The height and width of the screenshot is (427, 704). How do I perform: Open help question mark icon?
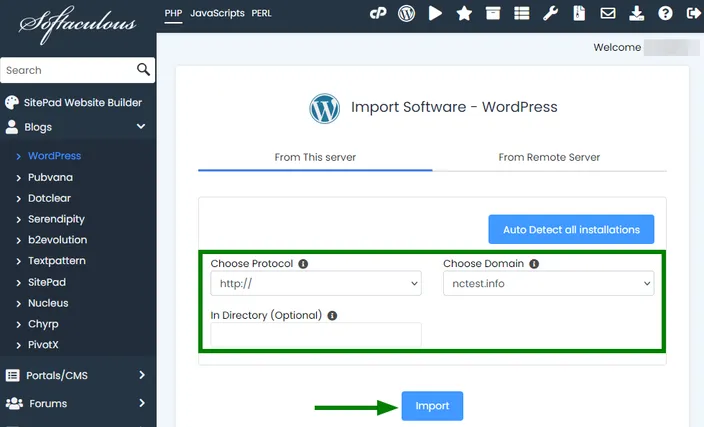(x=665, y=13)
